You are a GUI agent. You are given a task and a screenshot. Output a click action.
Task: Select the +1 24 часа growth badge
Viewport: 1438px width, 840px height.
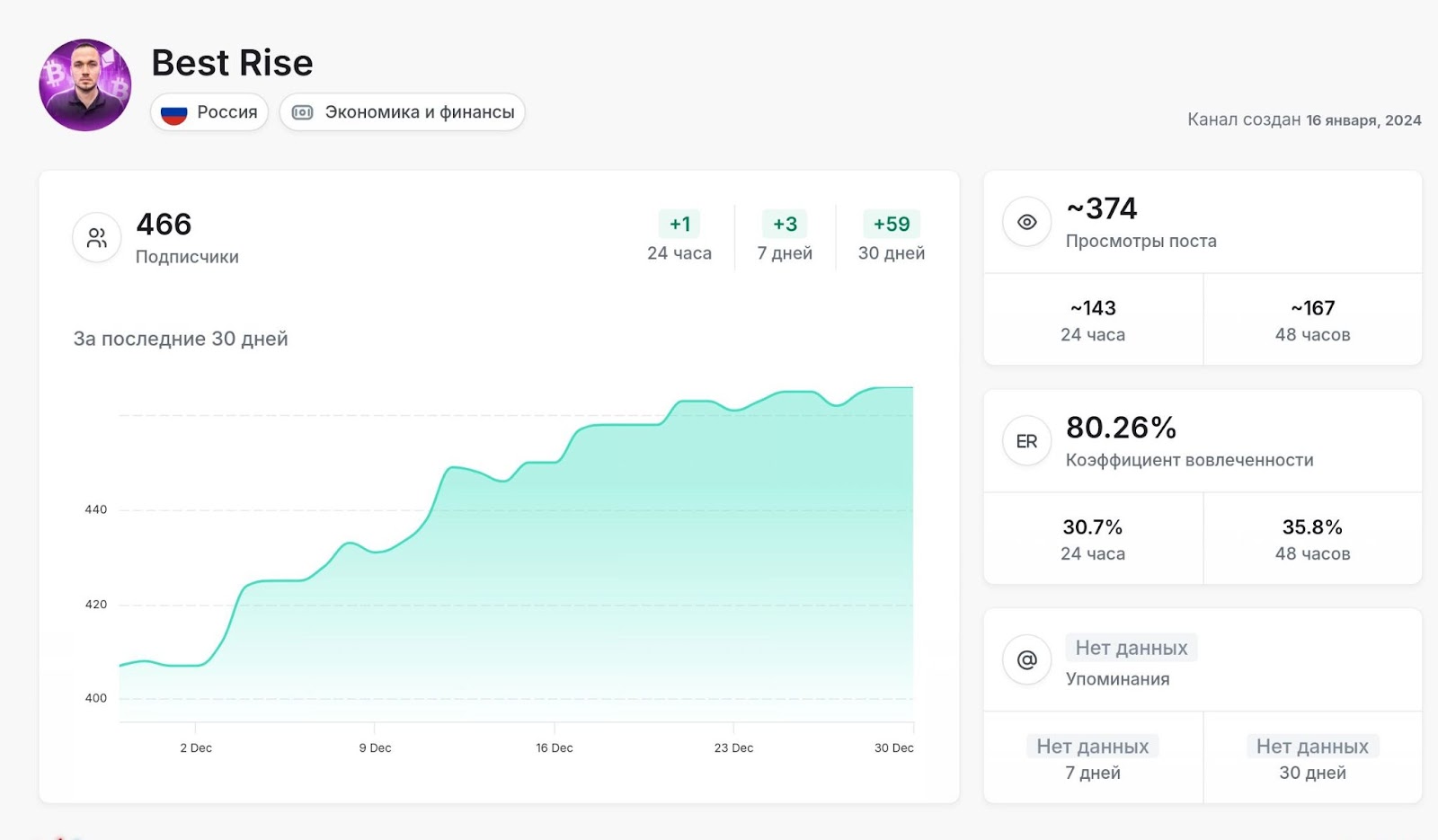tap(679, 224)
